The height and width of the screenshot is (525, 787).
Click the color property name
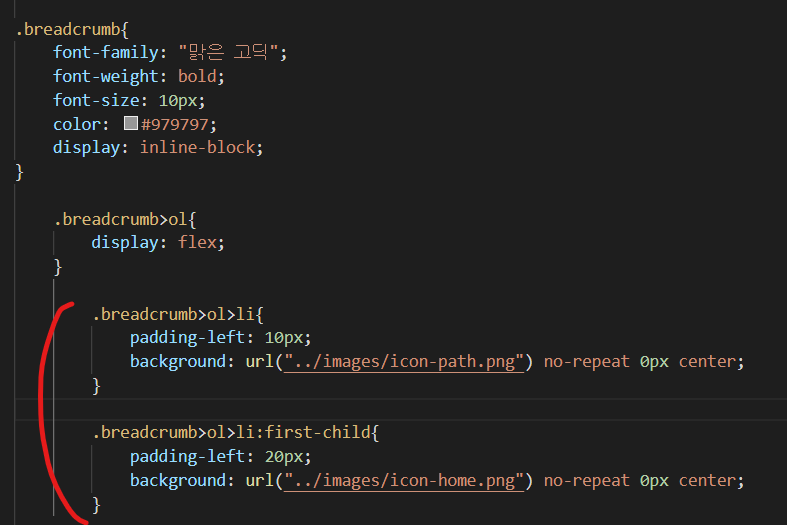pos(77,124)
